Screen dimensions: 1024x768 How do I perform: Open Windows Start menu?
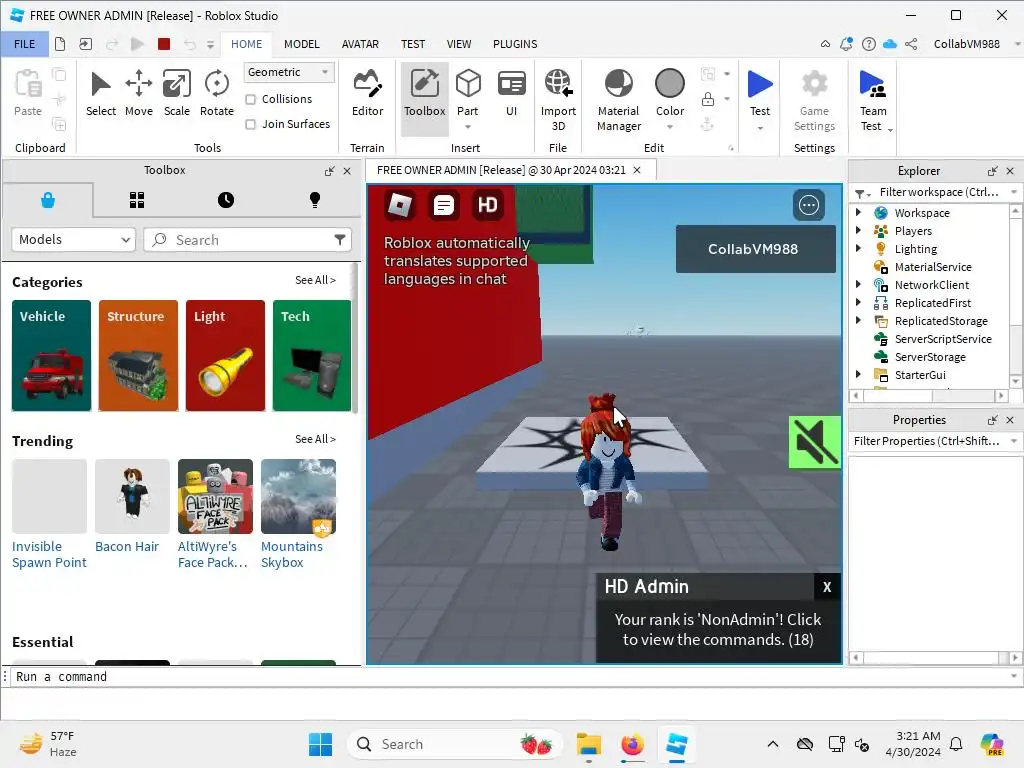[x=320, y=744]
